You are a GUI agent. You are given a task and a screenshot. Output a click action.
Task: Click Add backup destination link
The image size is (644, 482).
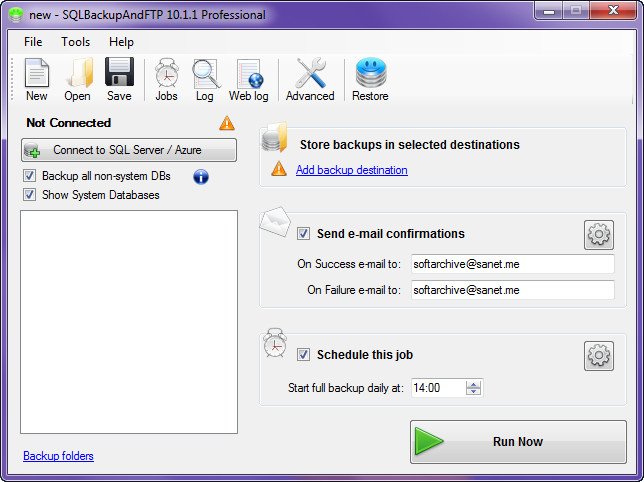pos(352,170)
